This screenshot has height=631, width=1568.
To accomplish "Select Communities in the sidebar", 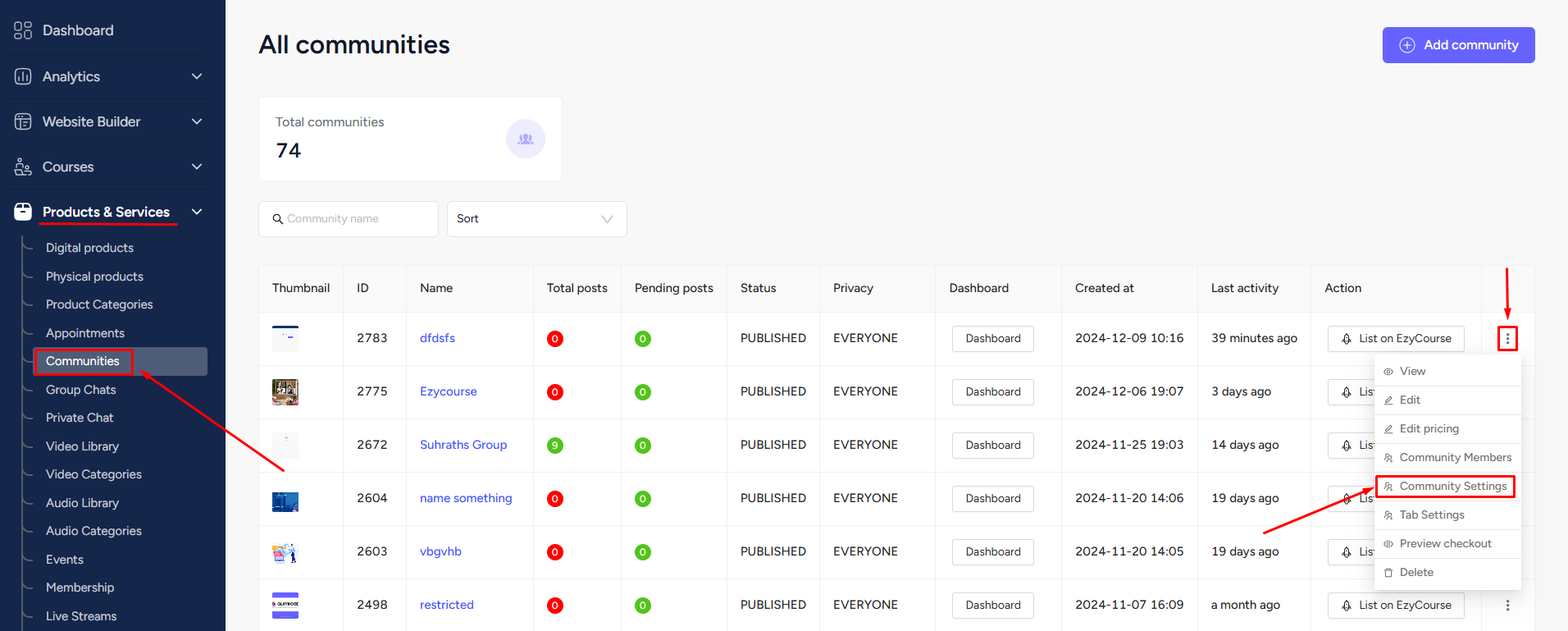I will click(x=121, y=361).
